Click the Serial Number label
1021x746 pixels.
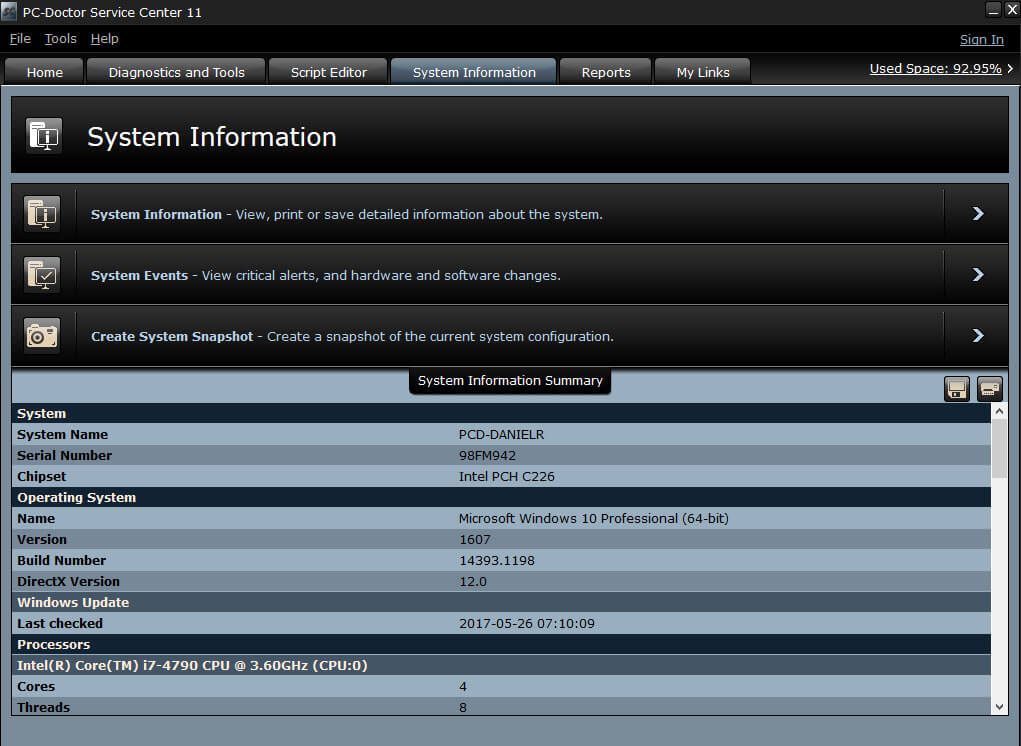(64, 455)
